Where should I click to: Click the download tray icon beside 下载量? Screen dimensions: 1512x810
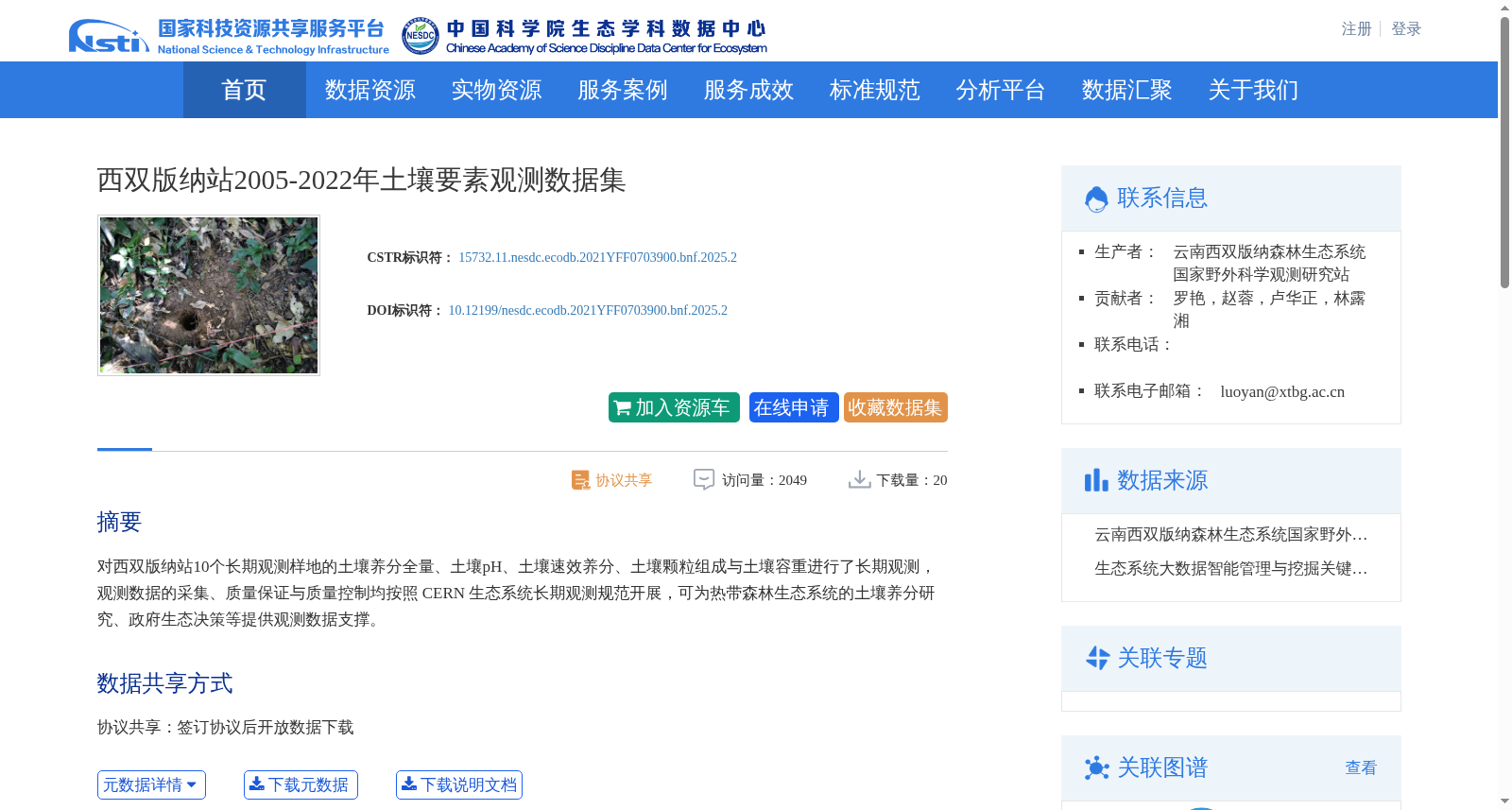[x=859, y=479]
